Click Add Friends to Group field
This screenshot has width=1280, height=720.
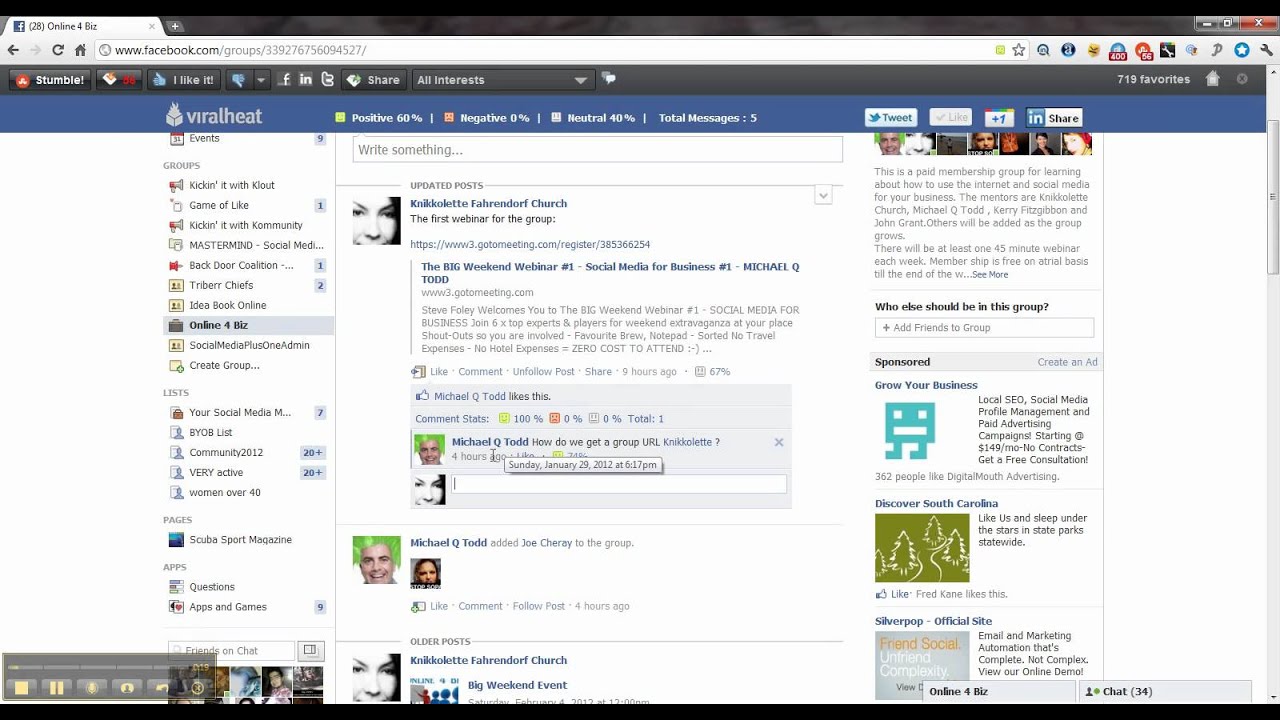pos(984,328)
